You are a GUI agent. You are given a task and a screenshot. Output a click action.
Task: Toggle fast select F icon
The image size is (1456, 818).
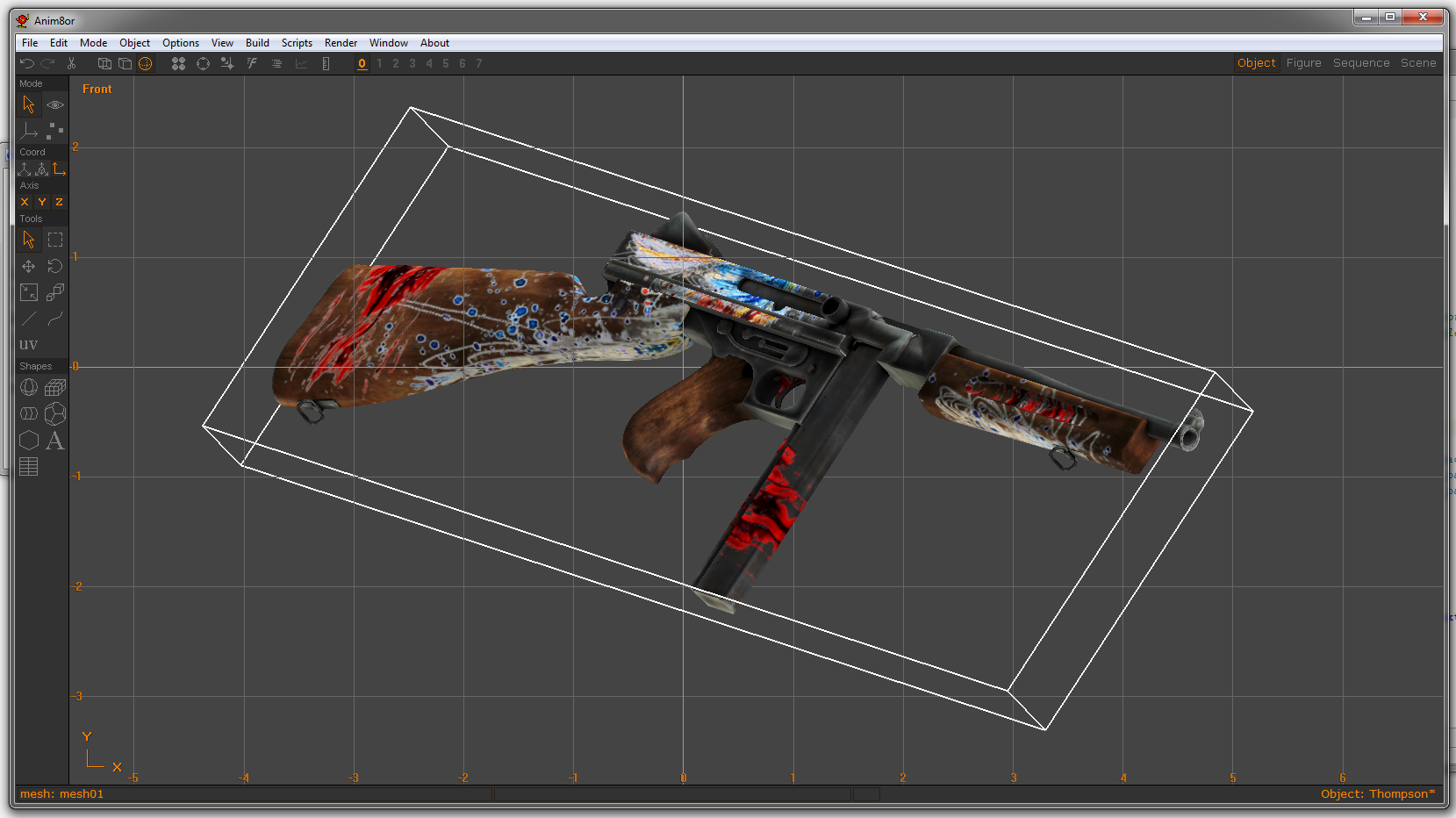click(252, 63)
